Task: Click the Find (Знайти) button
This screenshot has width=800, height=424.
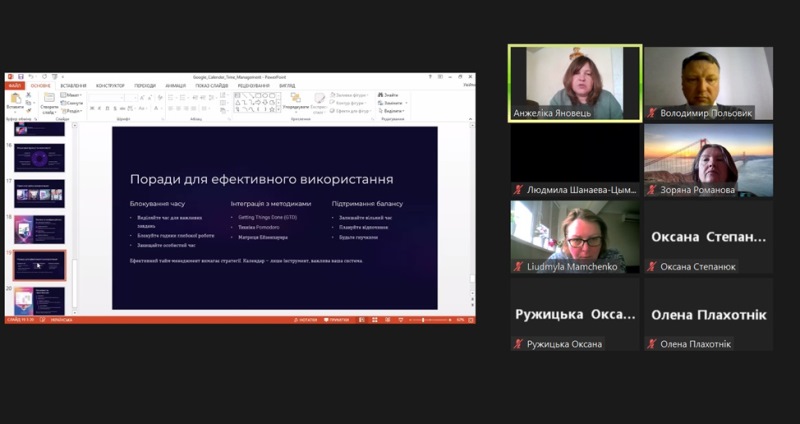Action: pos(388,95)
